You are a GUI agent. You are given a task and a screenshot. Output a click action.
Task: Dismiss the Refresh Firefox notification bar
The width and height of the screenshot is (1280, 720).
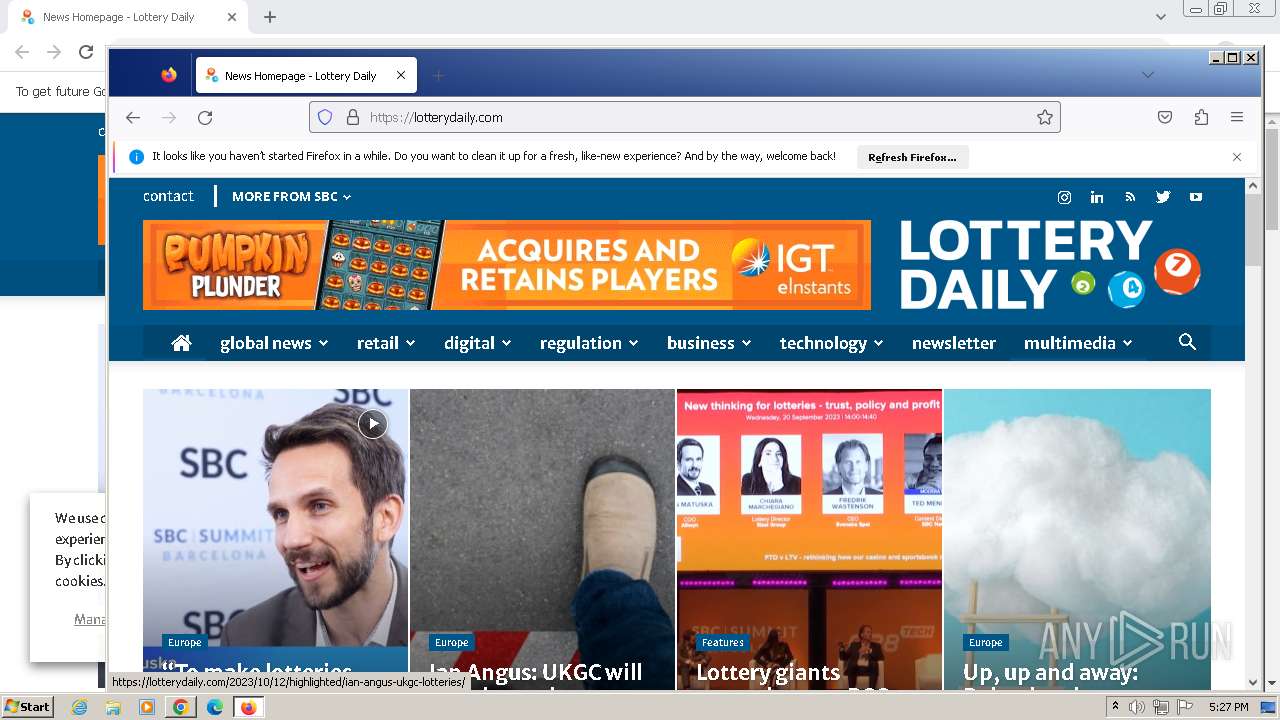click(x=1237, y=157)
